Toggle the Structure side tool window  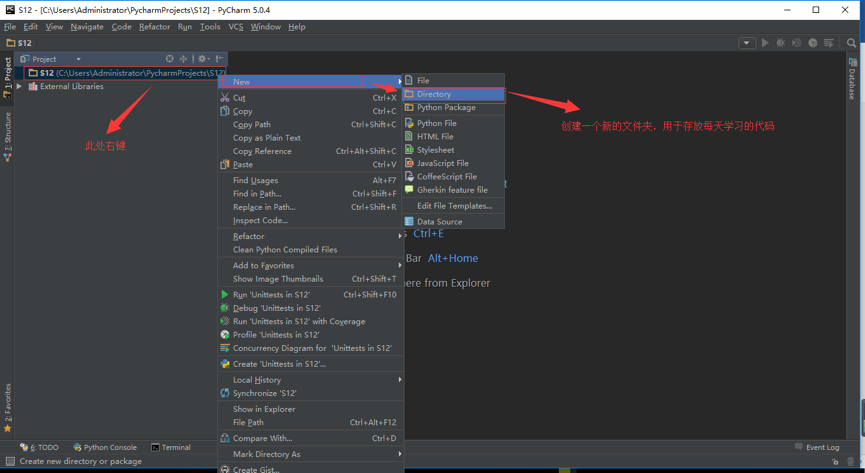(7, 136)
